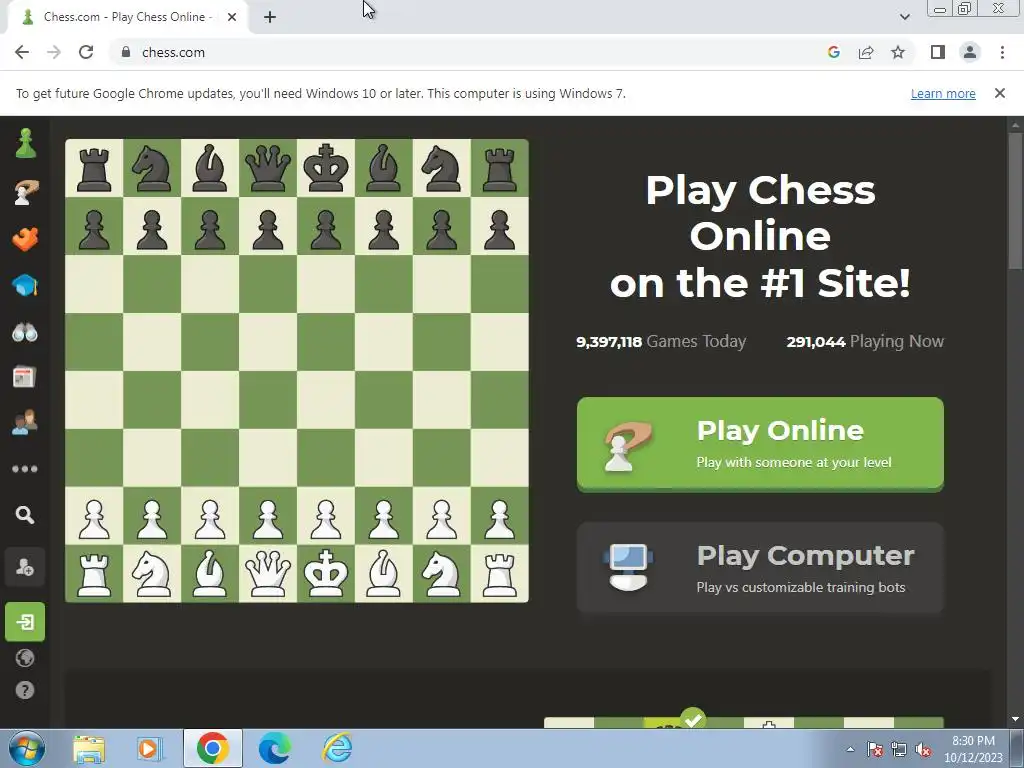The image size is (1024, 768).
Task: Open the Windows Start menu
Action: (26, 748)
